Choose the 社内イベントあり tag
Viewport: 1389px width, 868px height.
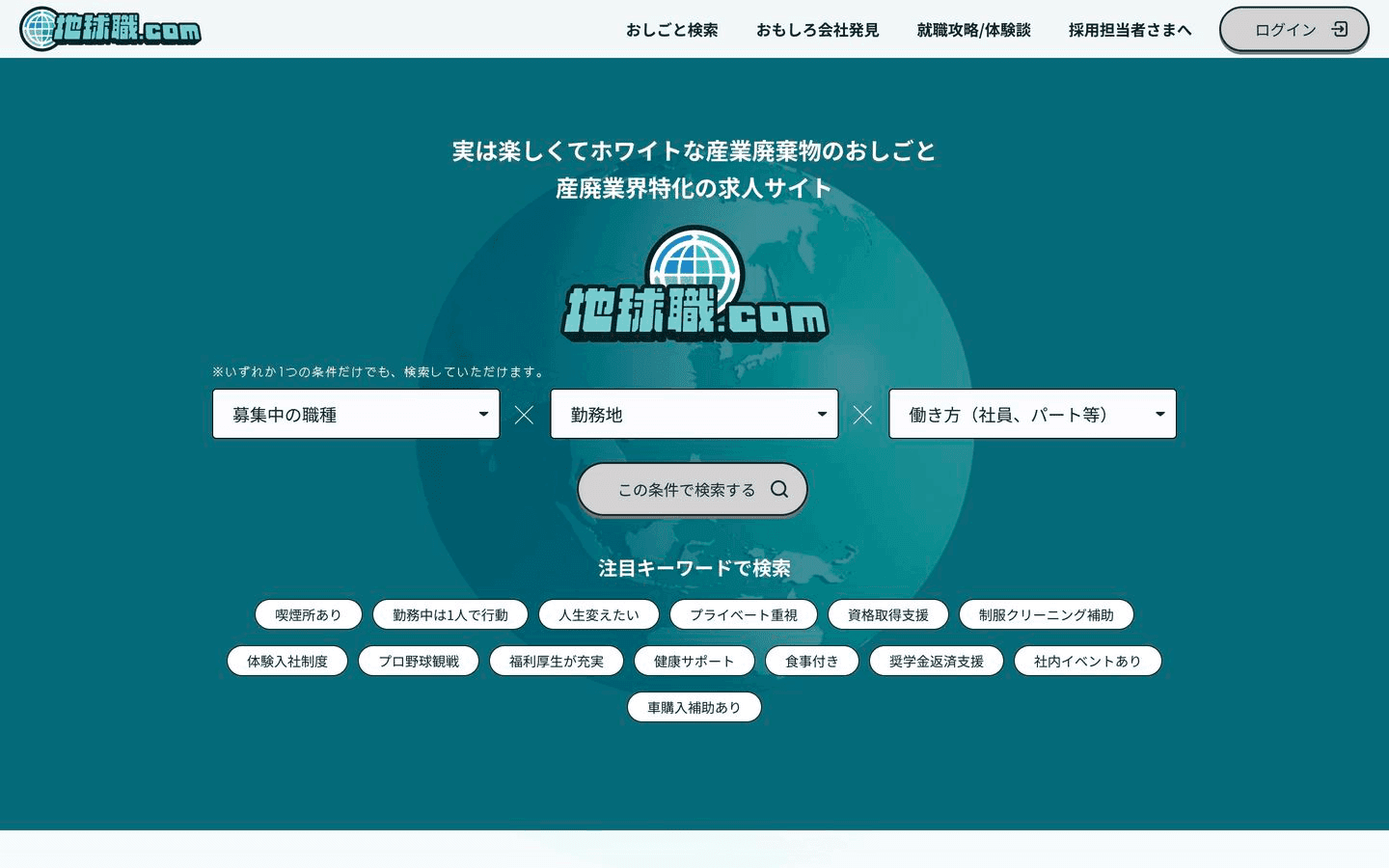pyautogui.click(x=1088, y=661)
